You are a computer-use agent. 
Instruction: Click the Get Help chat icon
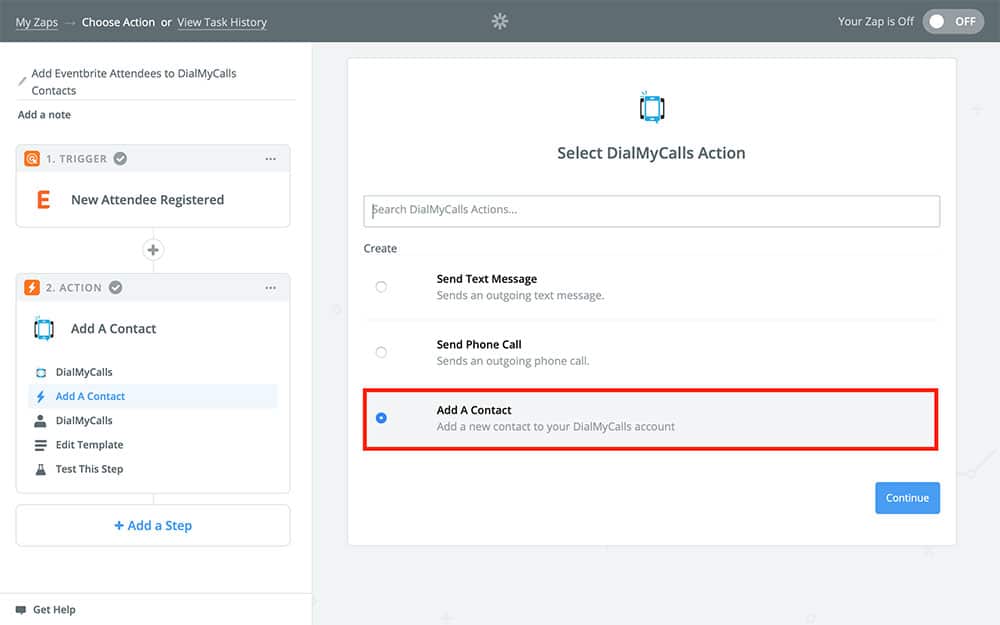[x=20, y=610]
